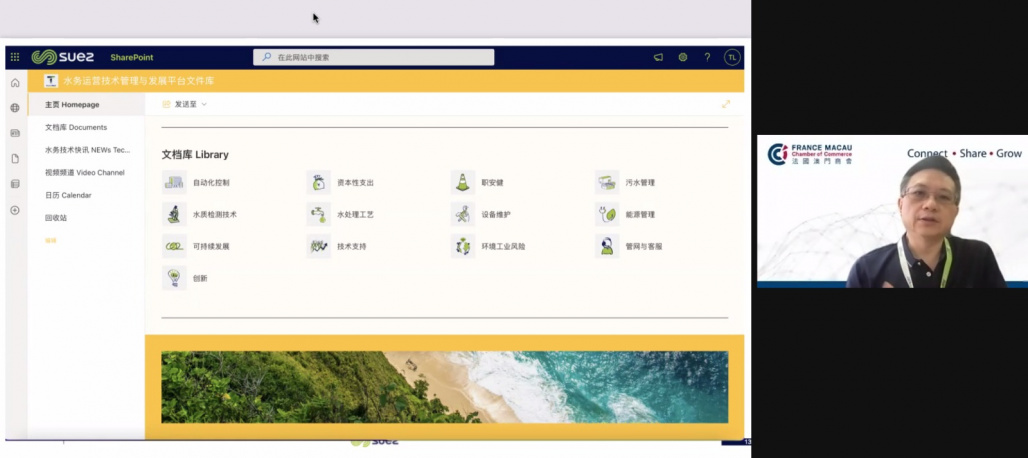Open the 技术支持 library icon

click(x=319, y=246)
